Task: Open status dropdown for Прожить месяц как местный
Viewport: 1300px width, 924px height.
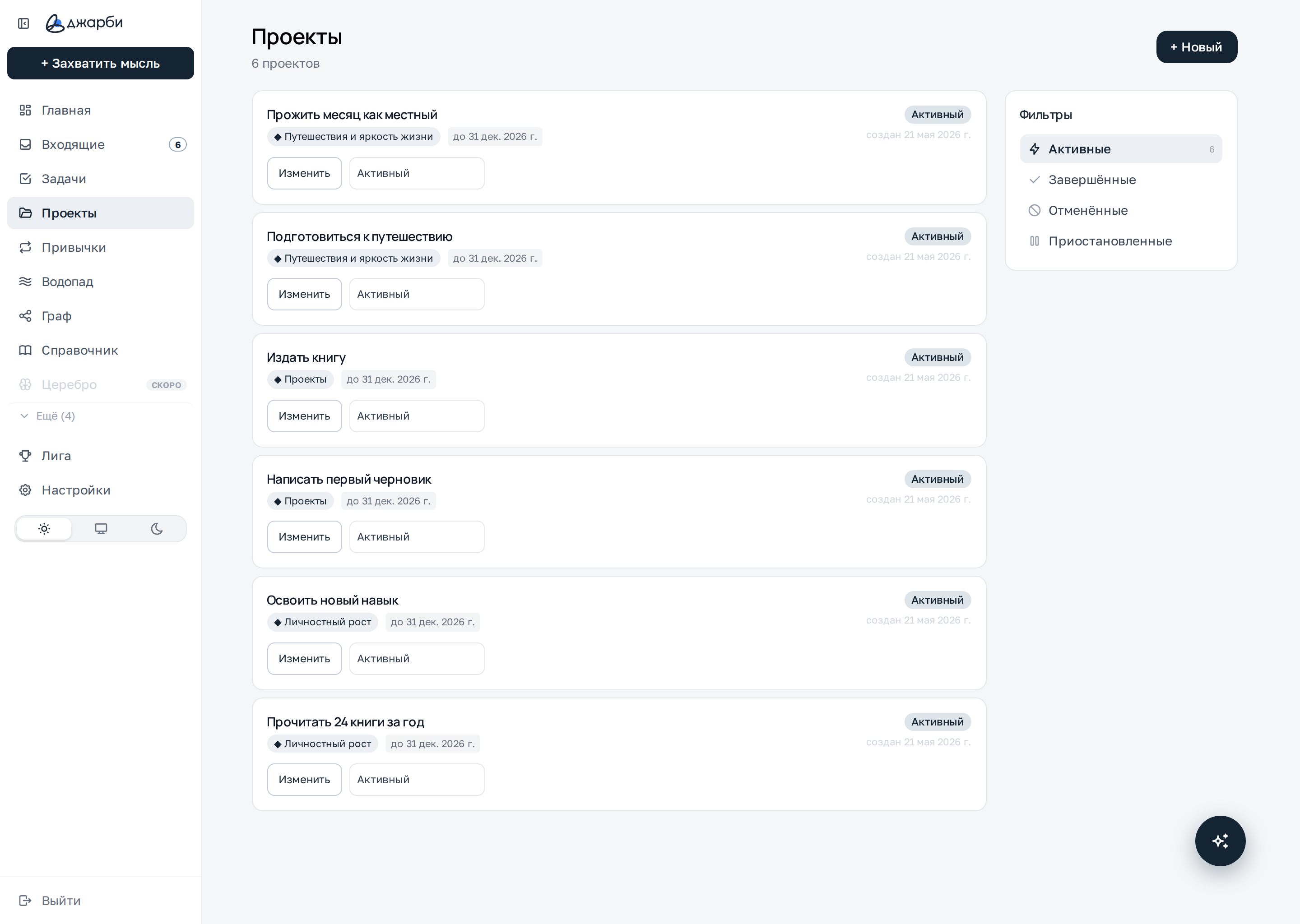Action: pyautogui.click(x=417, y=173)
